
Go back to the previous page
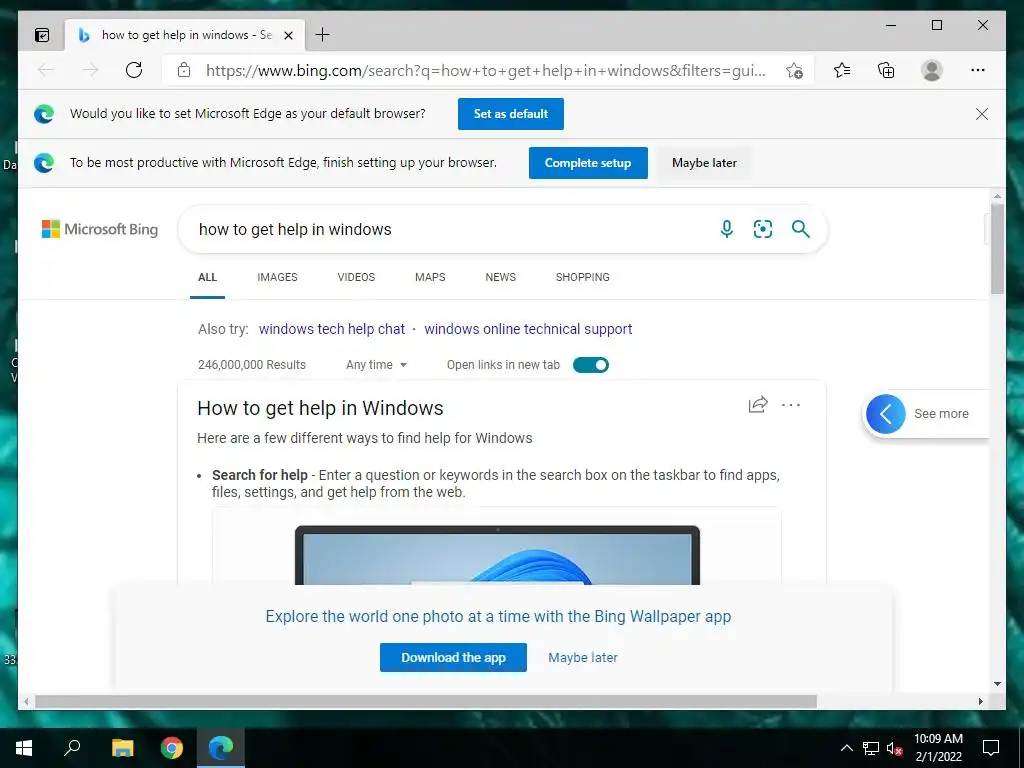click(x=46, y=70)
